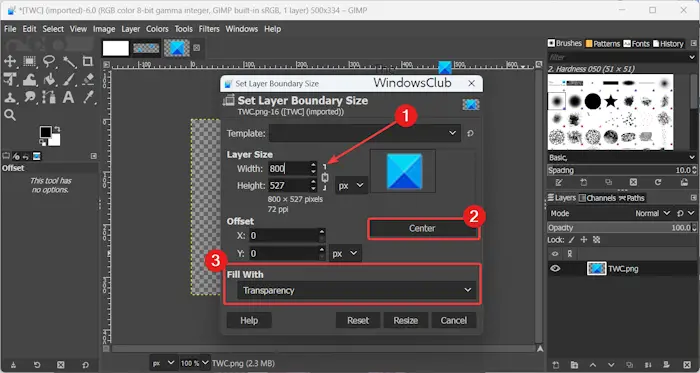Open the Template dropdown

point(364,133)
